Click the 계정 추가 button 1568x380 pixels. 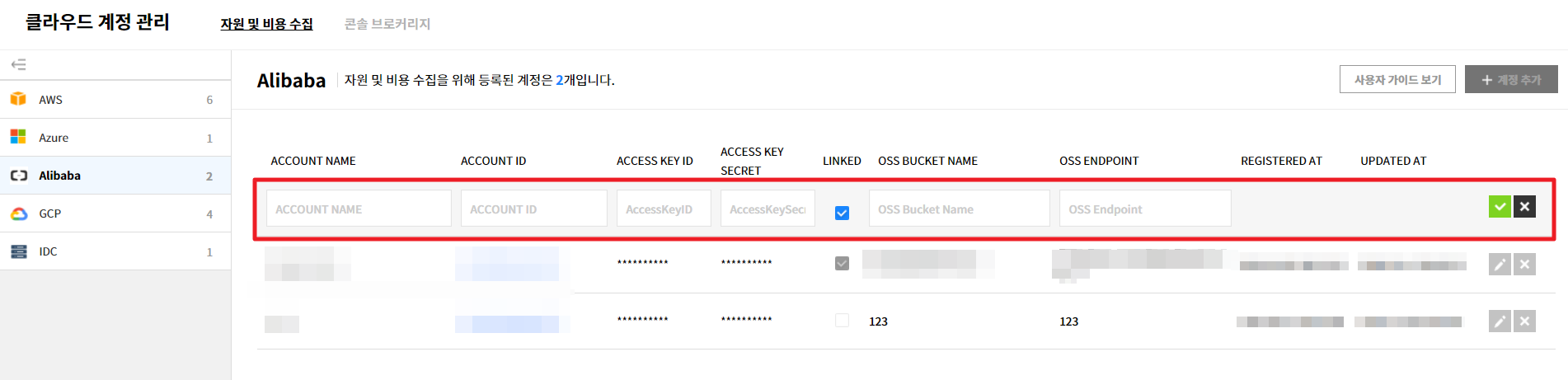[x=1511, y=79]
